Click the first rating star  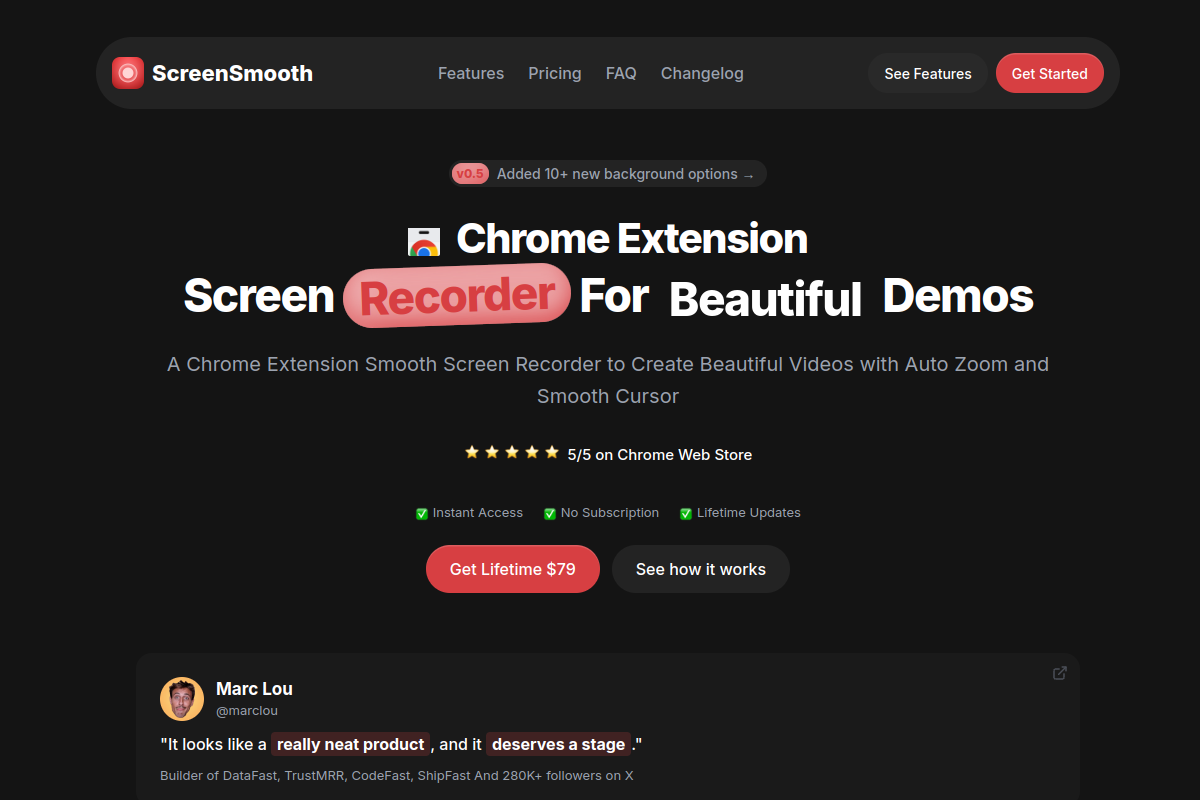click(x=472, y=452)
